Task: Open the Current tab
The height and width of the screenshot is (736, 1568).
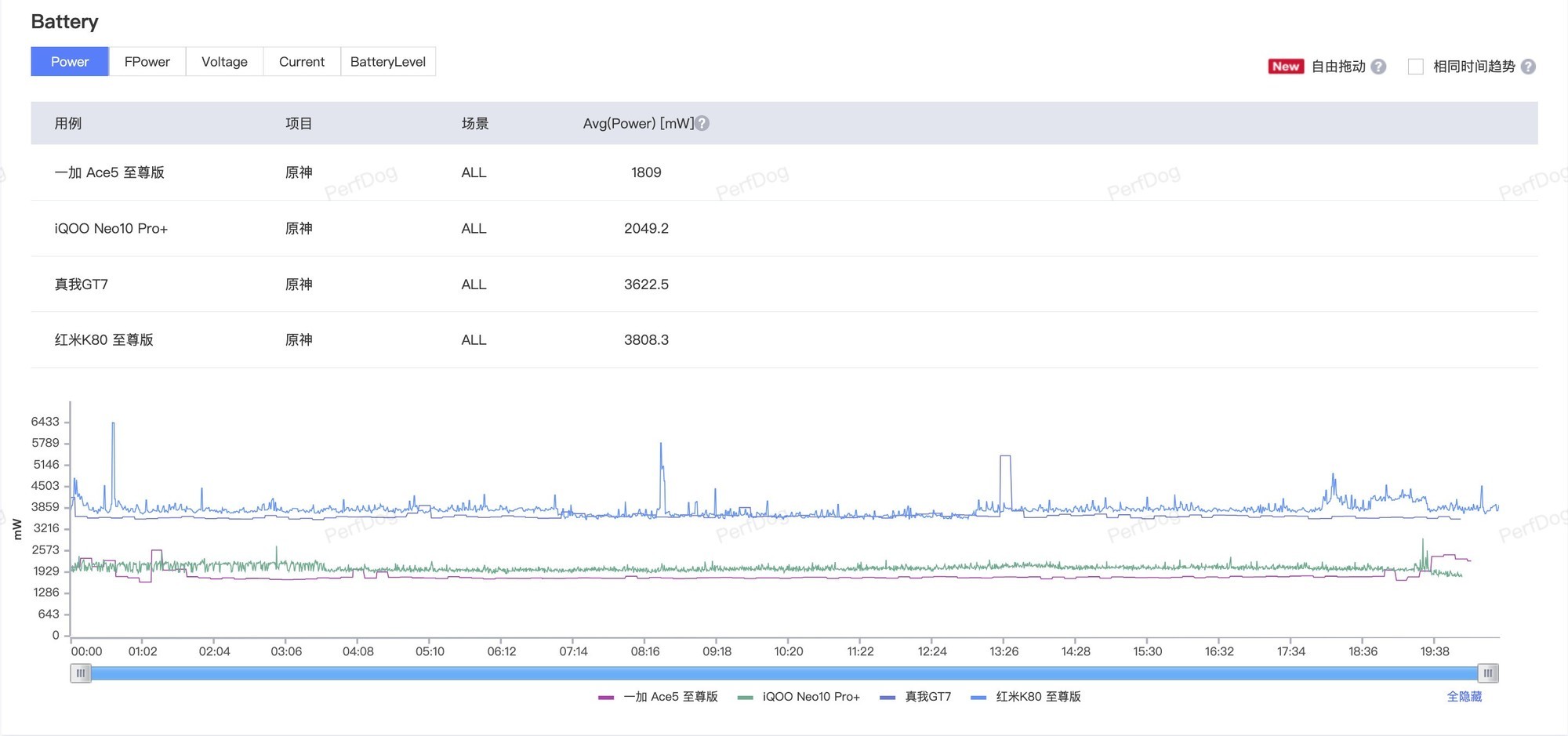Action: coord(301,62)
